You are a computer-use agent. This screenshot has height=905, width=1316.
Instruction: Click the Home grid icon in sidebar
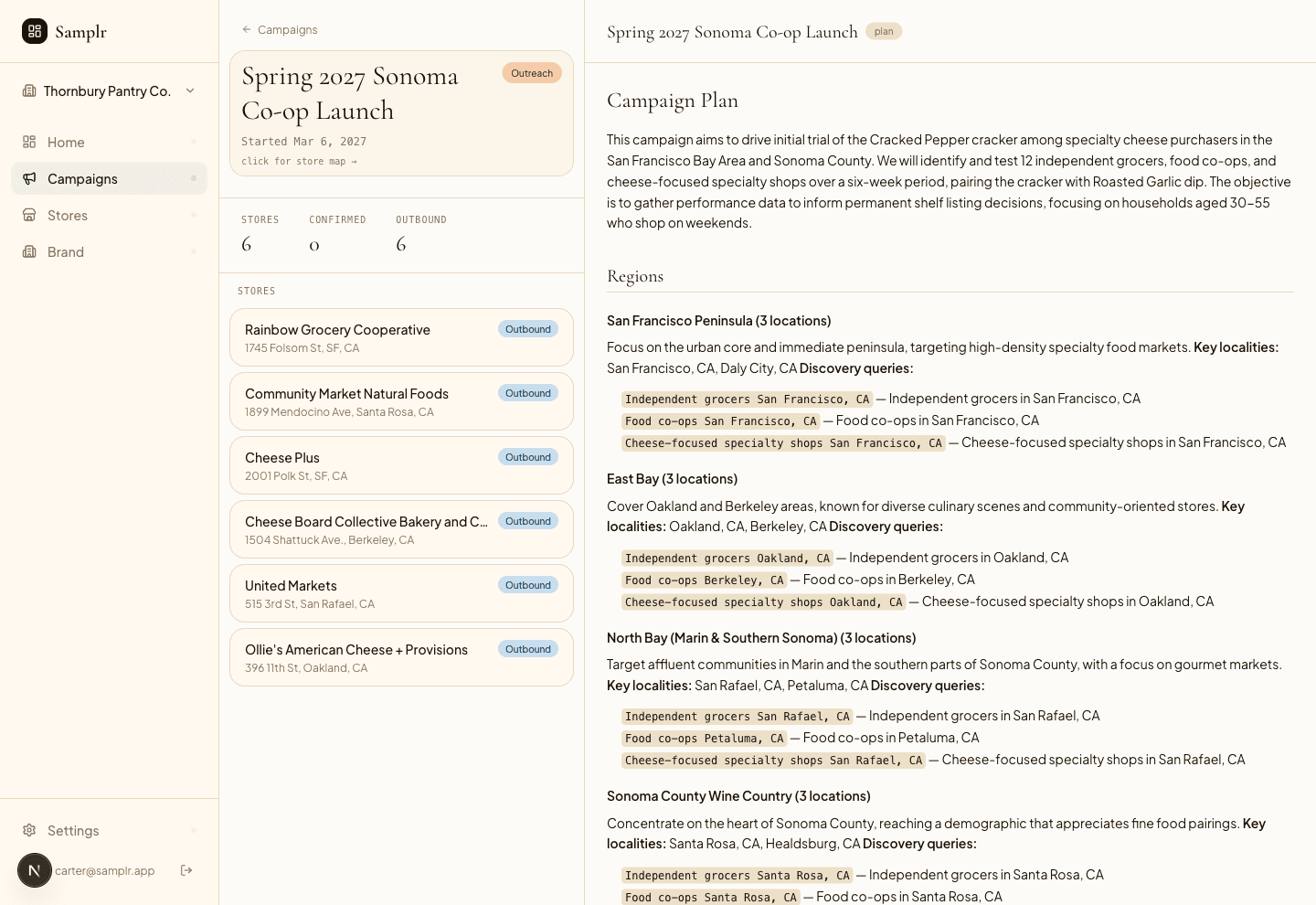(29, 142)
